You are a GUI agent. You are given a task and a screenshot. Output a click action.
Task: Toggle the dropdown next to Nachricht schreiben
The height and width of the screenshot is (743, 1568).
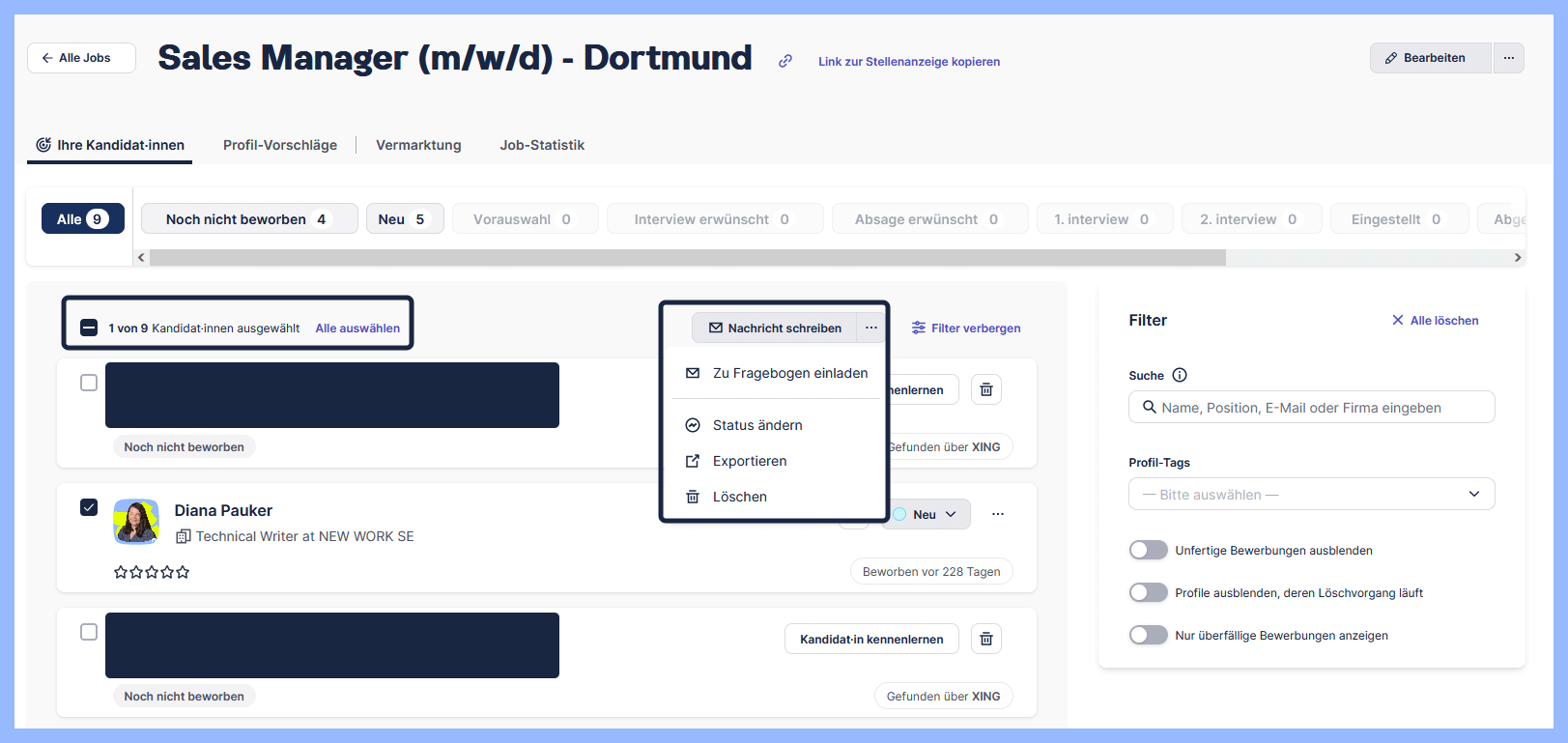pyautogui.click(x=870, y=328)
